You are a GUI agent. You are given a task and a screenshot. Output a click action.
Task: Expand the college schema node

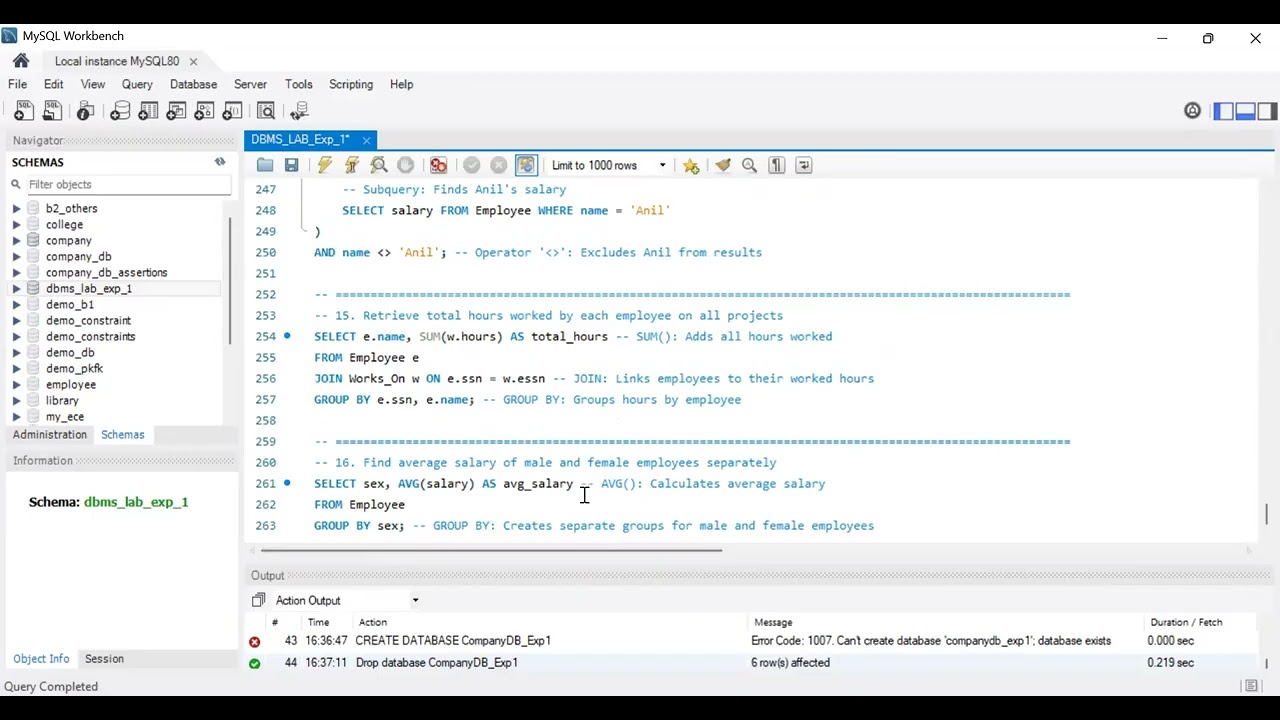tap(16, 224)
